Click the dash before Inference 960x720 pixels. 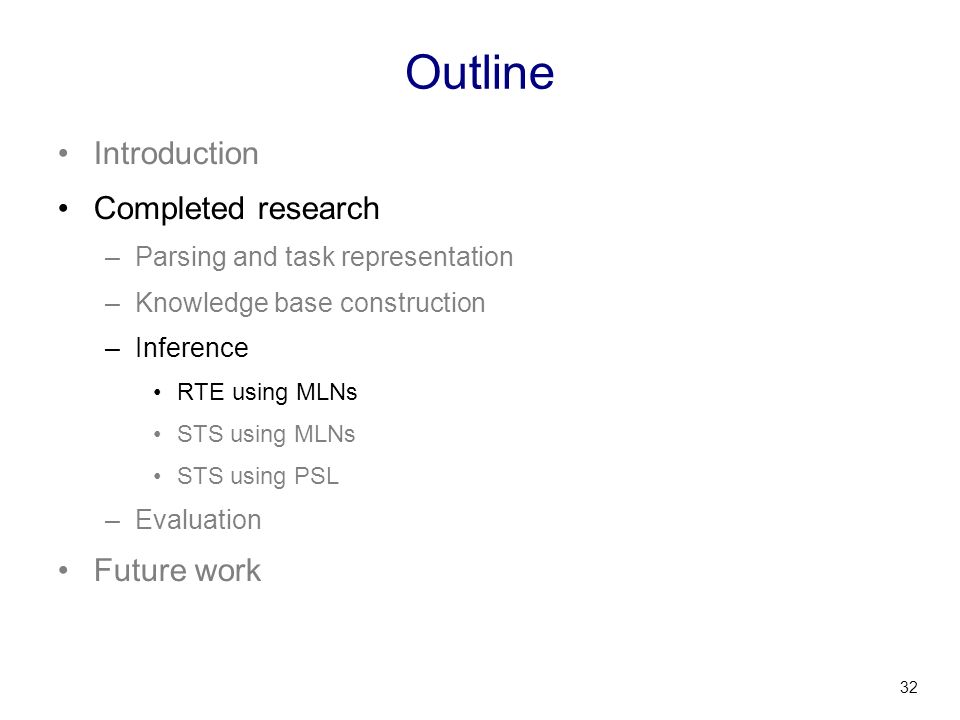click(x=112, y=350)
